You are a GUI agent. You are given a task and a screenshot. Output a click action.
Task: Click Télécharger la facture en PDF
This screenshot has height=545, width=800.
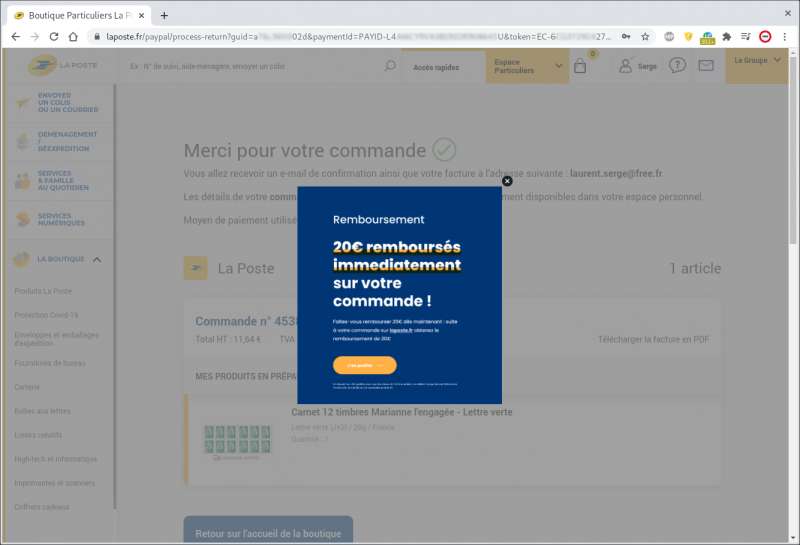point(654,339)
